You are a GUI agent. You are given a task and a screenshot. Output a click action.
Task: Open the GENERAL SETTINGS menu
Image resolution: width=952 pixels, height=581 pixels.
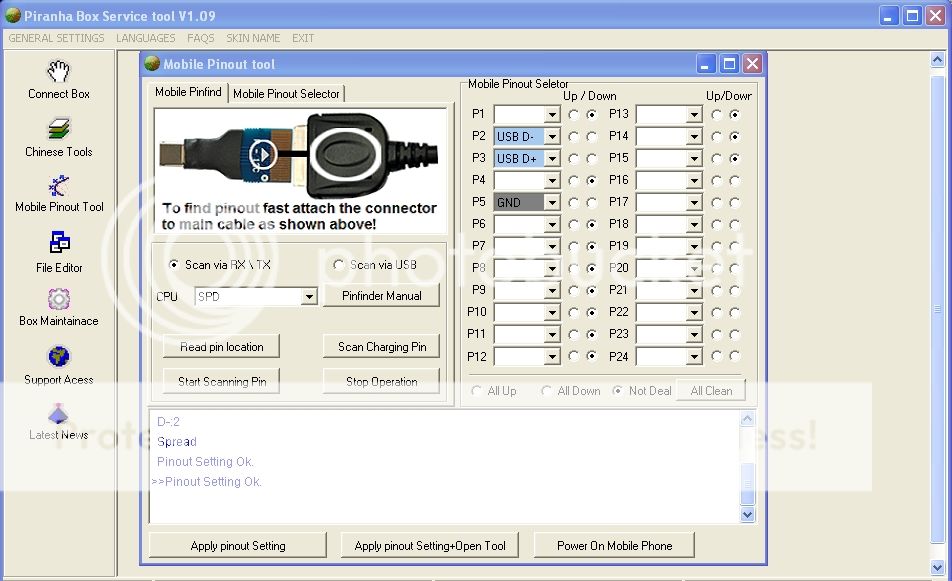pyautogui.click(x=56, y=38)
